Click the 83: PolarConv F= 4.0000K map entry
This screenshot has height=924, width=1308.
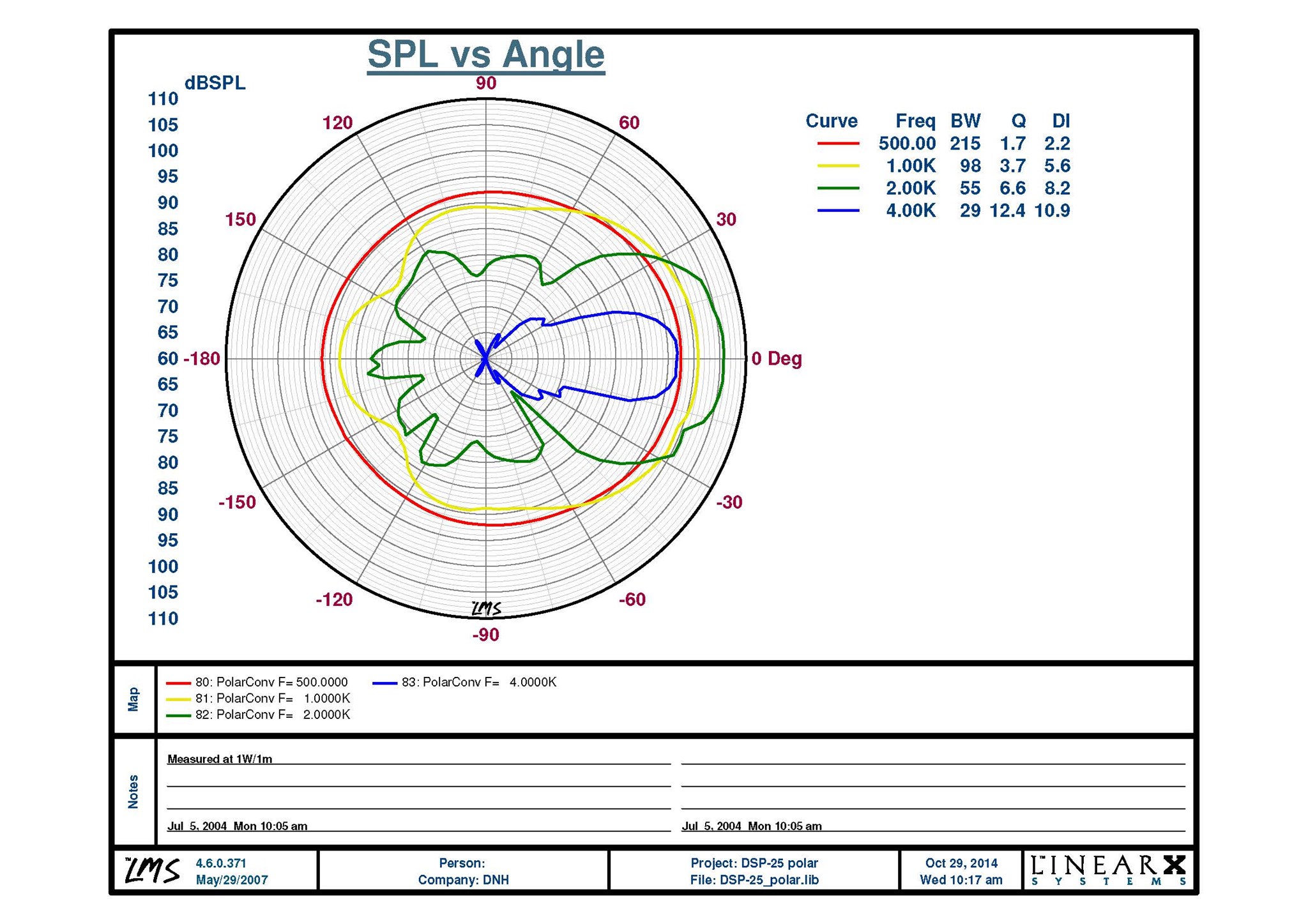(x=465, y=683)
